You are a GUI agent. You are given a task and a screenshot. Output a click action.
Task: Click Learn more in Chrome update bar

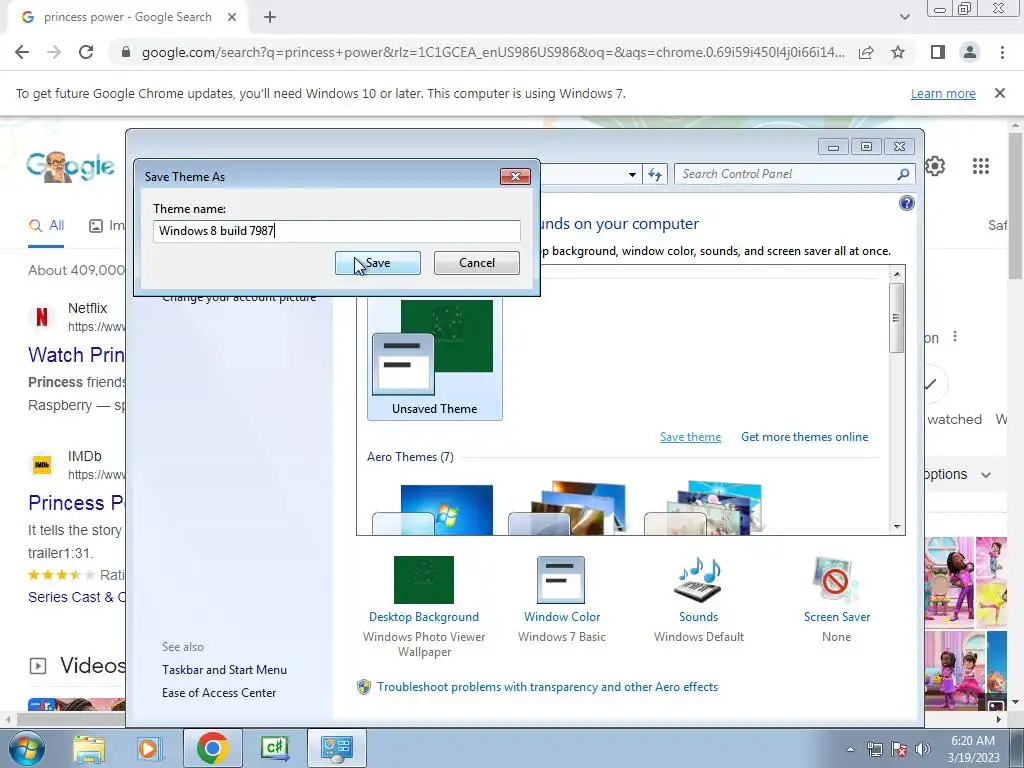coord(943,93)
